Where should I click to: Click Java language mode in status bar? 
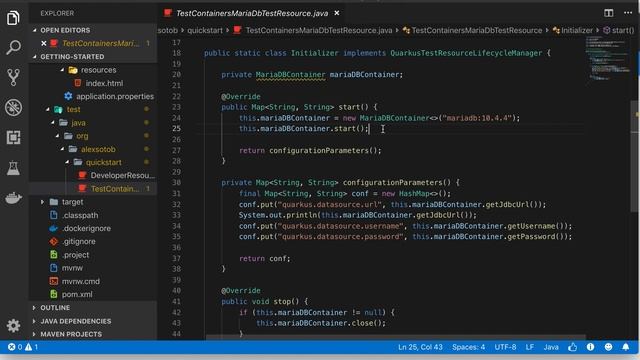(x=551, y=347)
